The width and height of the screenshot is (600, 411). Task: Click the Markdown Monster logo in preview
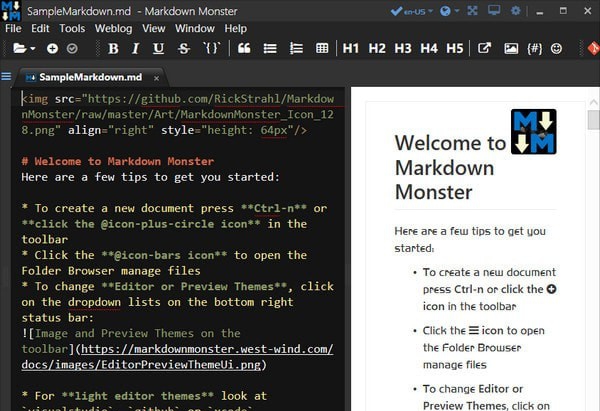click(x=533, y=132)
